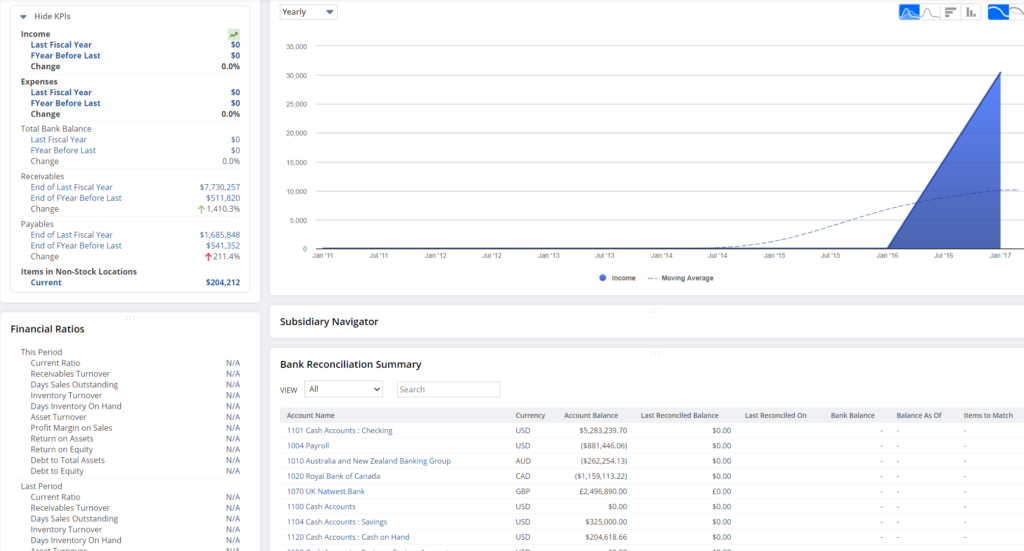Focus the bank reconciliation Search field
This screenshot has width=1024, height=551.
pos(449,389)
